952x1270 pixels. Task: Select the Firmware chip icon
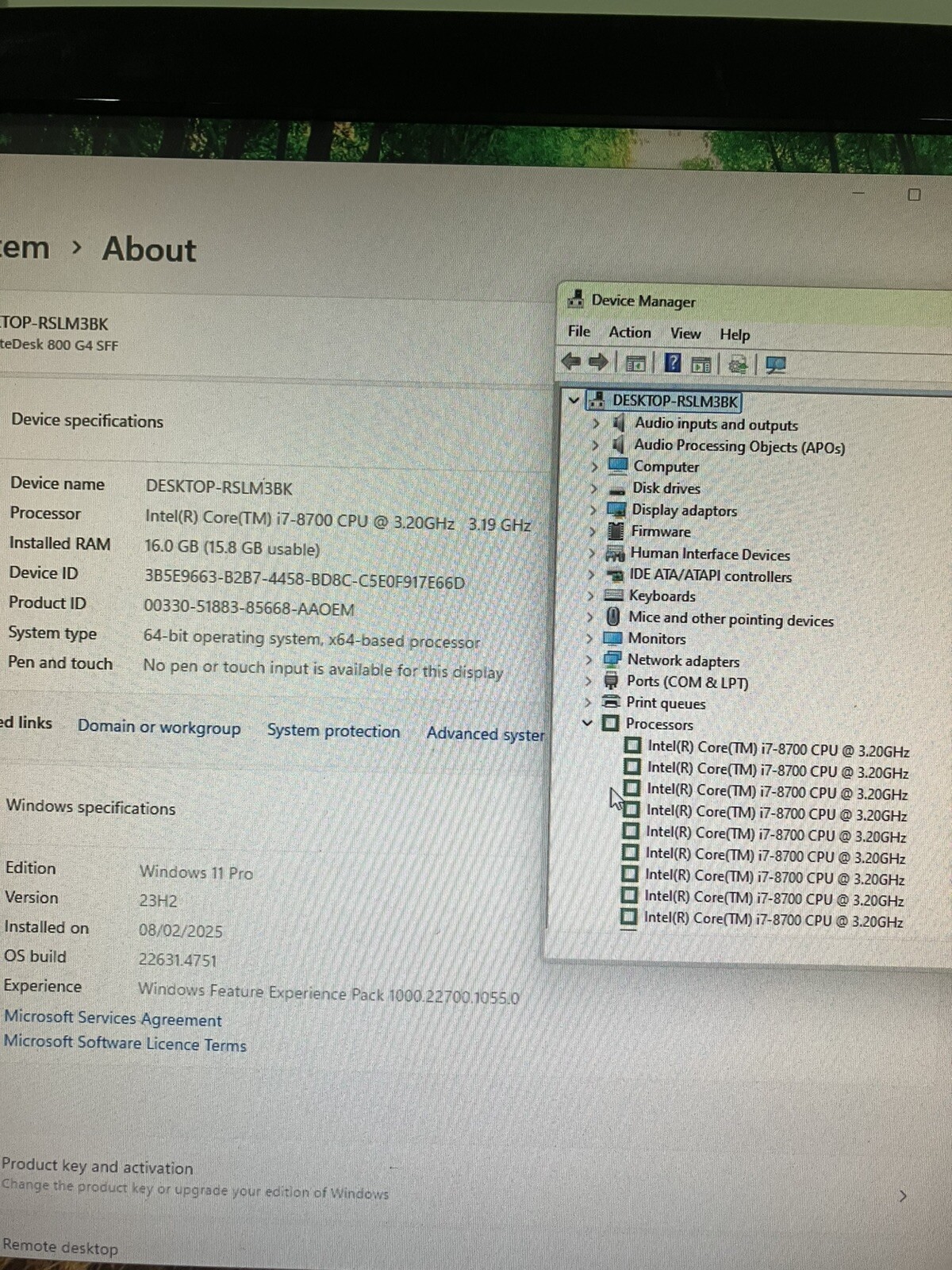click(x=616, y=530)
